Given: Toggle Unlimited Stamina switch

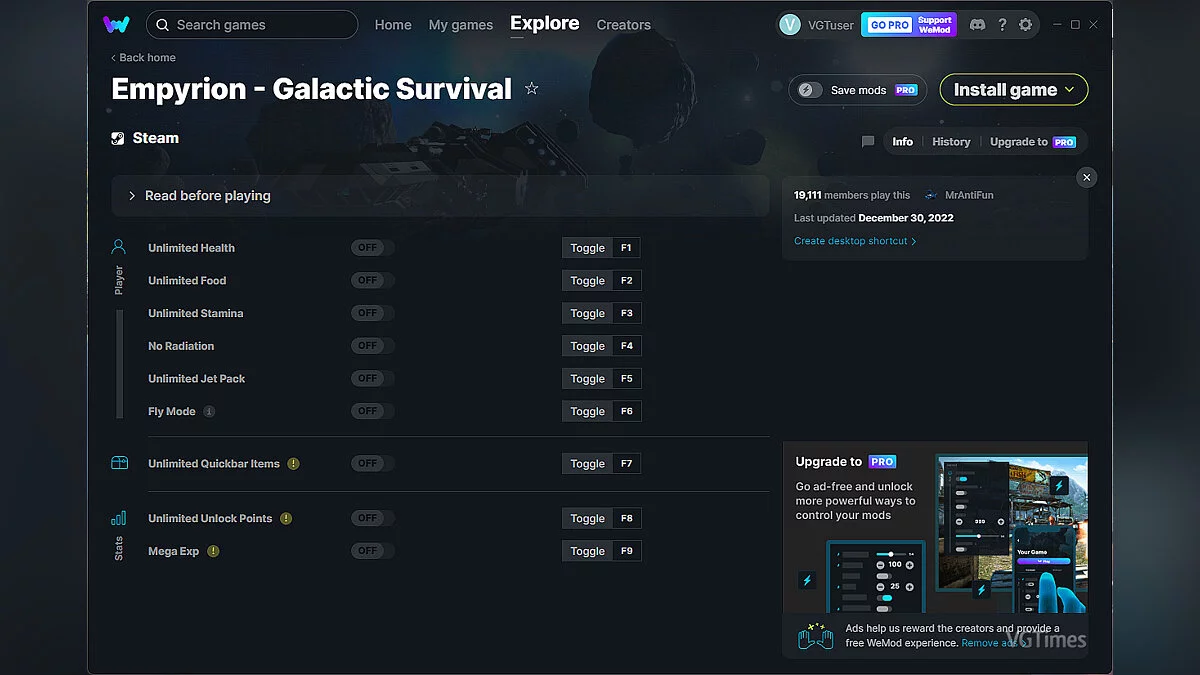Looking at the screenshot, I should pyautogui.click(x=372, y=313).
